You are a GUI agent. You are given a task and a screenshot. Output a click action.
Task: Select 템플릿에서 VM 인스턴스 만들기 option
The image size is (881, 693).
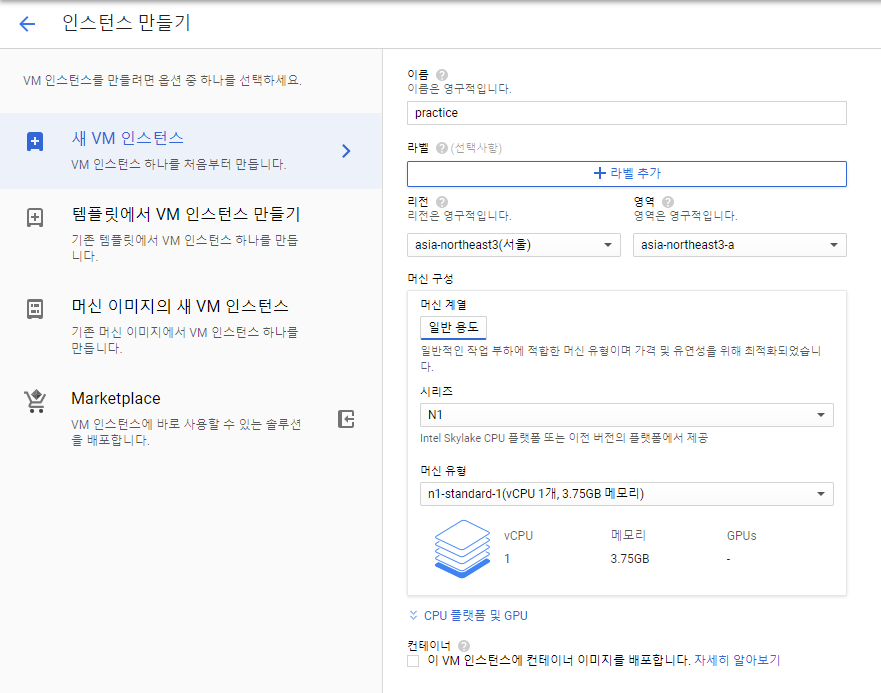(191, 234)
